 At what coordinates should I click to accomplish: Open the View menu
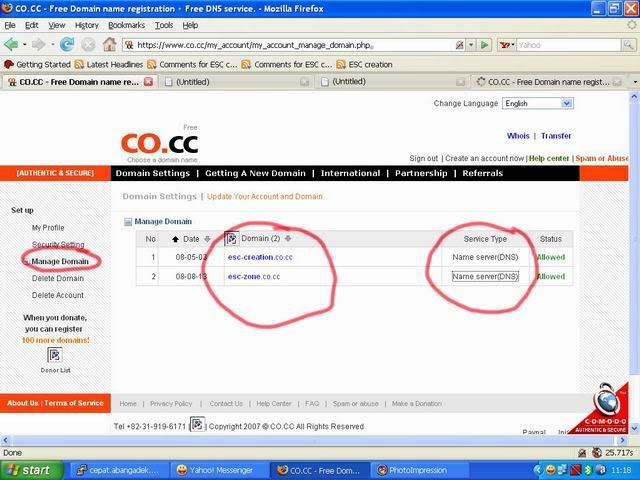point(56,25)
